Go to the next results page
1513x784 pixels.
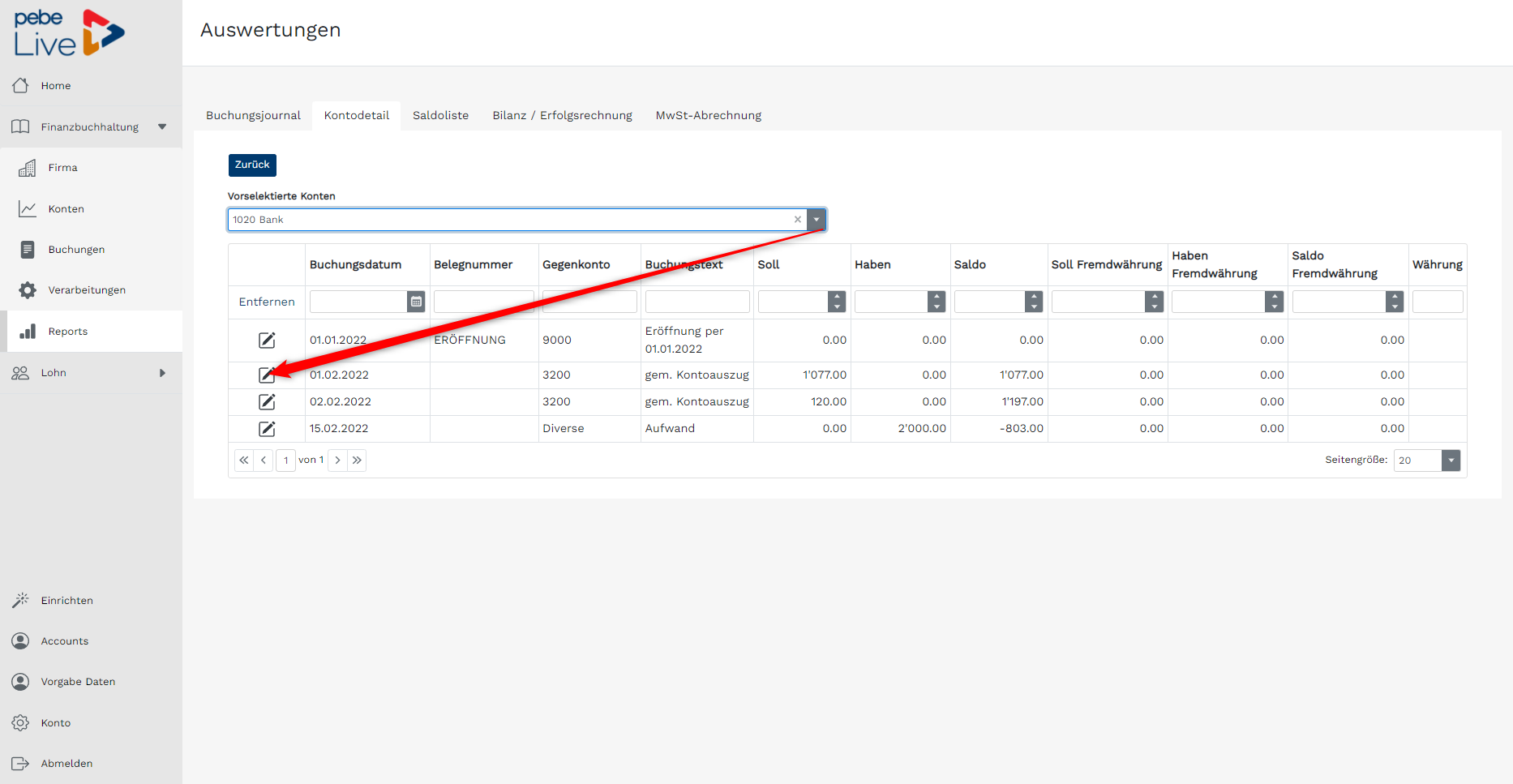point(338,461)
